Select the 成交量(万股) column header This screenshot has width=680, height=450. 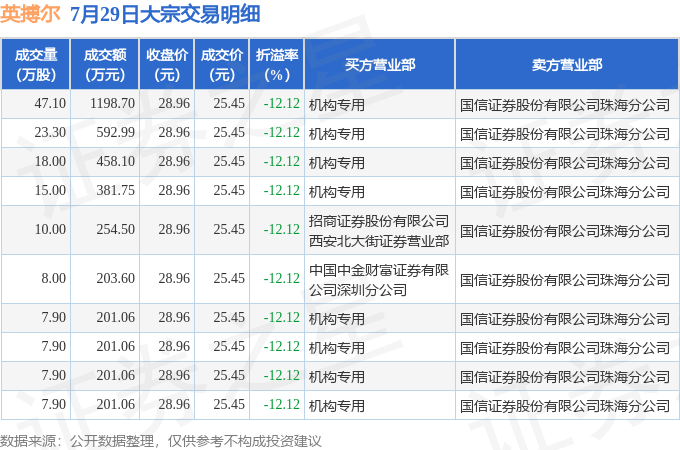(x=36, y=65)
